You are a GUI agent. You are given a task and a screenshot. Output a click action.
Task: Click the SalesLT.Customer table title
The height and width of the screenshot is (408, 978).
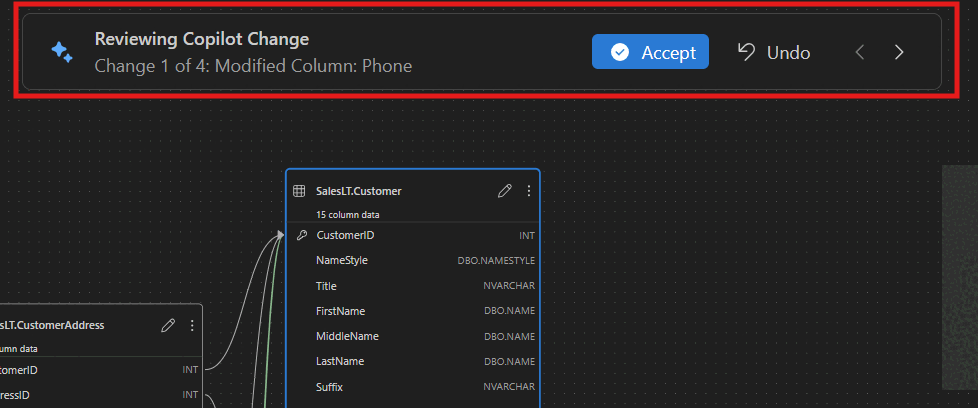coord(359,190)
